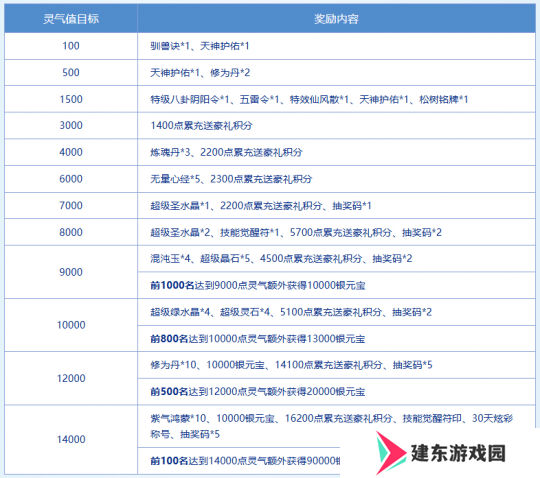Click the reward text 1400点累充送豪礼积分
The height and width of the screenshot is (478, 540).
201,125
